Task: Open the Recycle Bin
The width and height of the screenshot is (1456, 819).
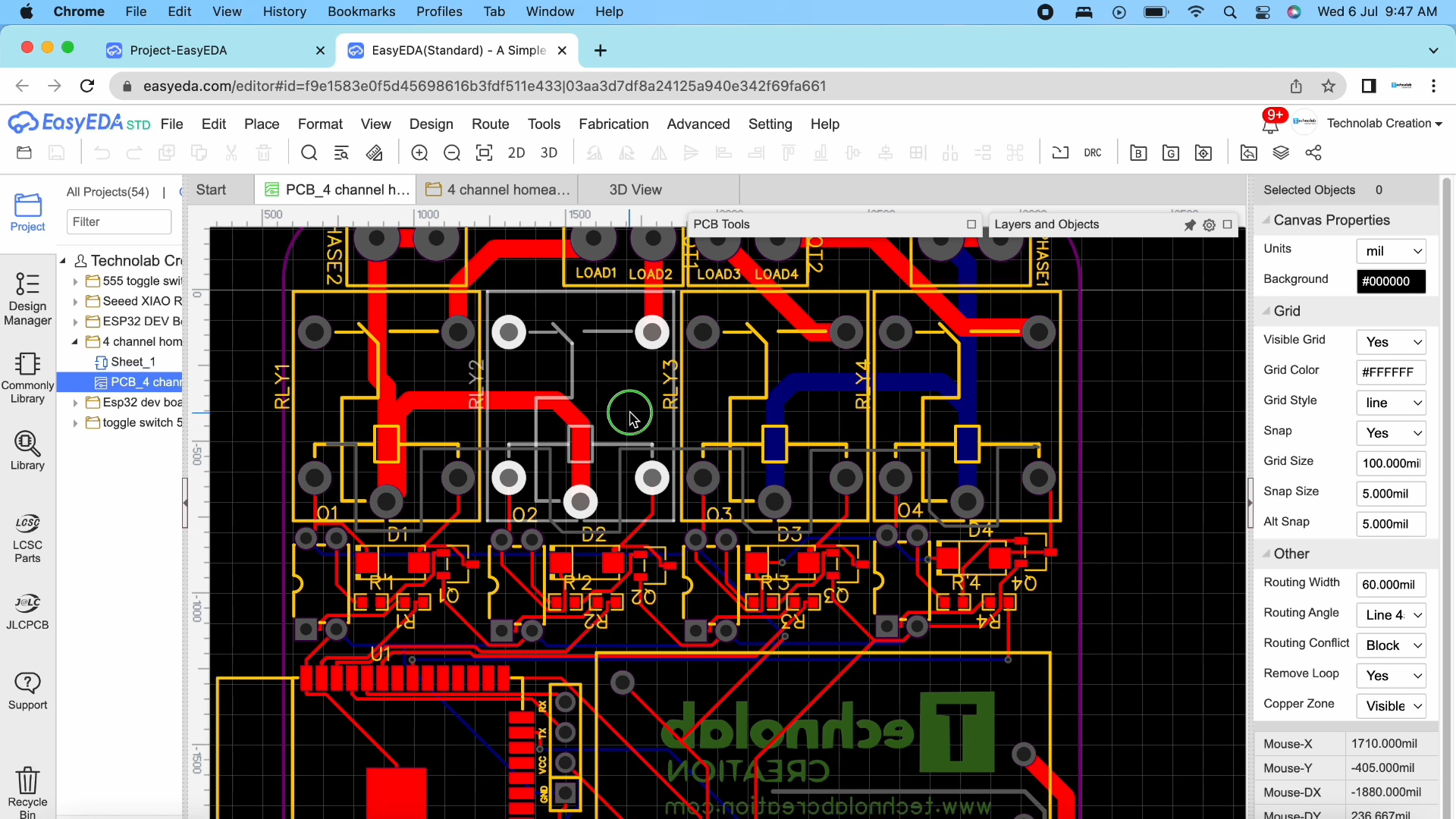Action: 28,792
